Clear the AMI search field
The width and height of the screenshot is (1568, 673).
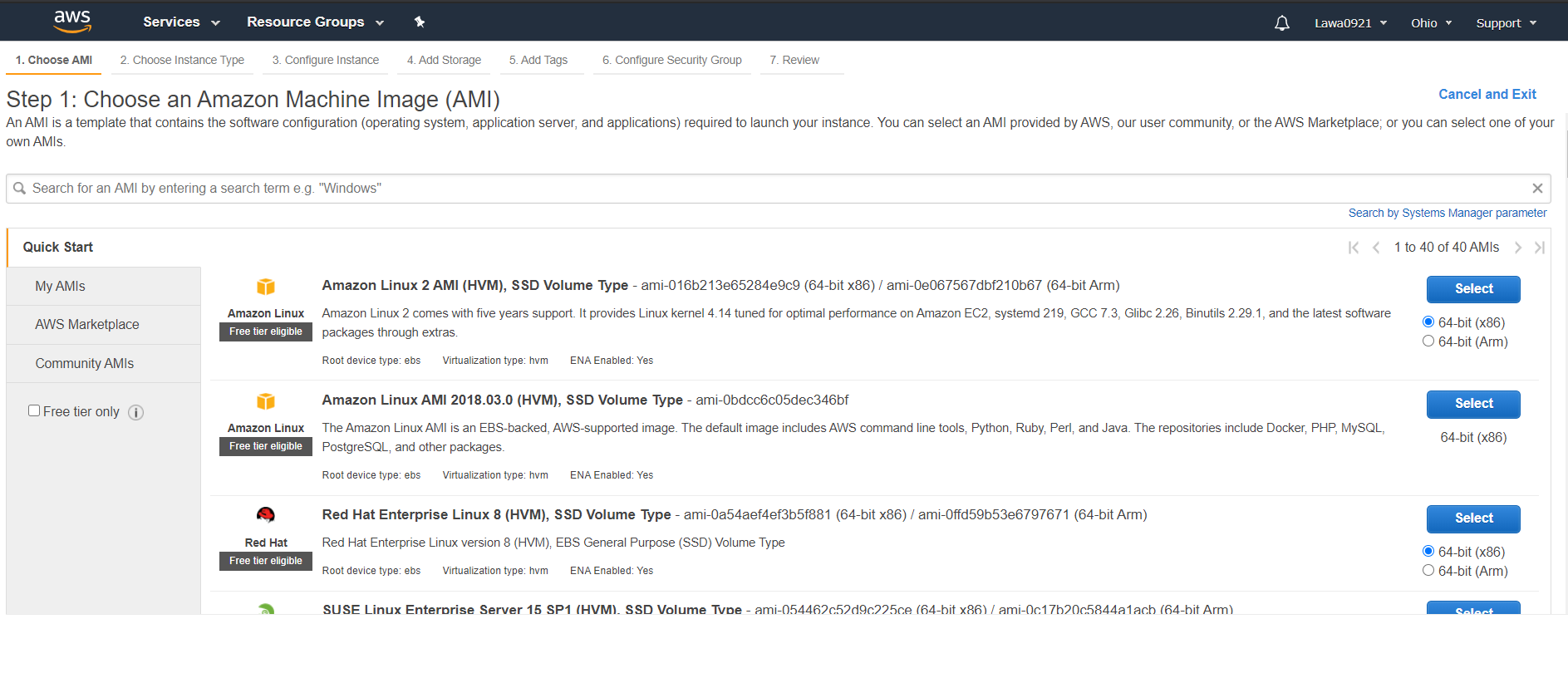(x=1537, y=189)
